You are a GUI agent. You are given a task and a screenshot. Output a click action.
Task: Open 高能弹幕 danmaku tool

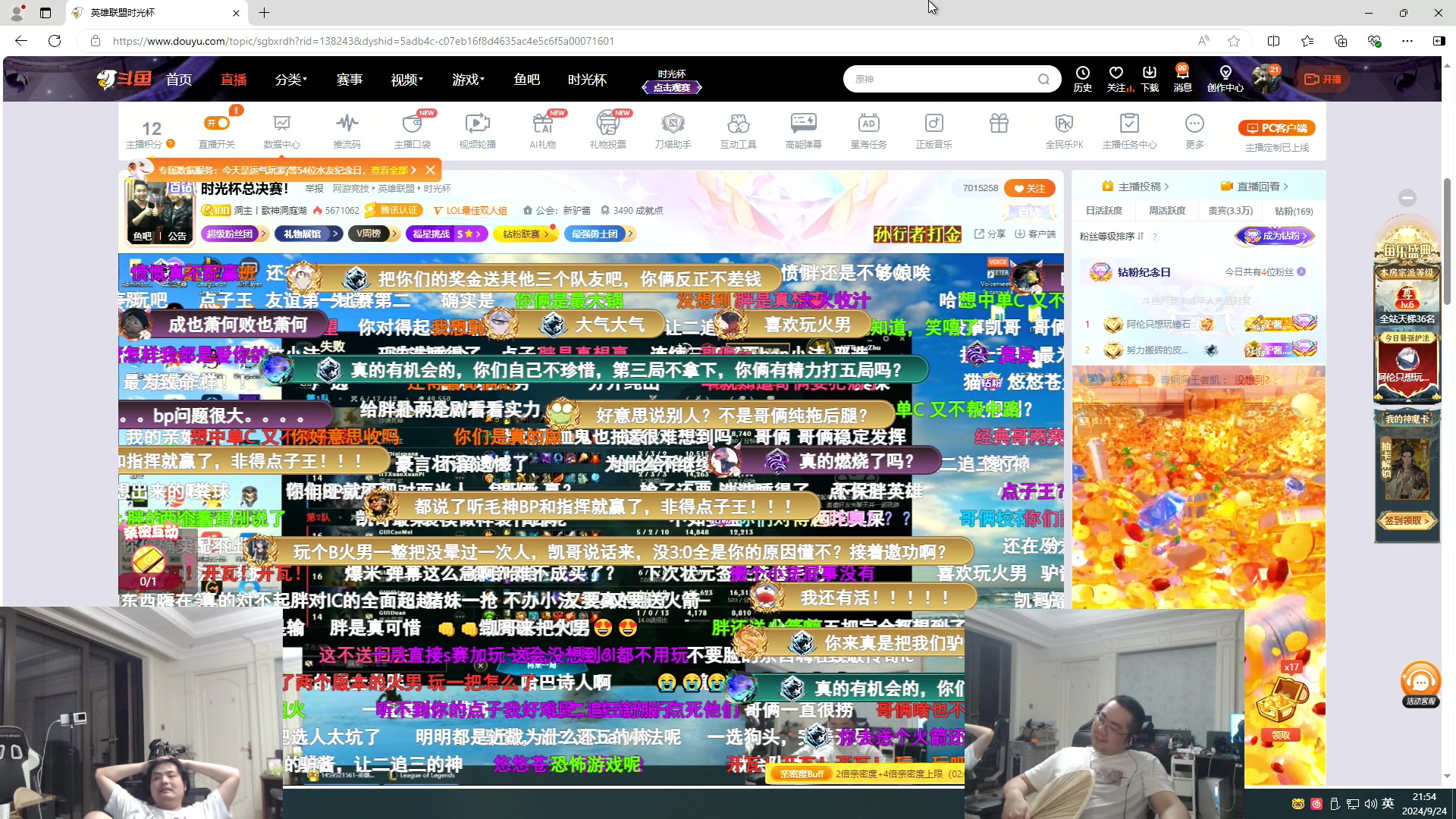click(803, 130)
